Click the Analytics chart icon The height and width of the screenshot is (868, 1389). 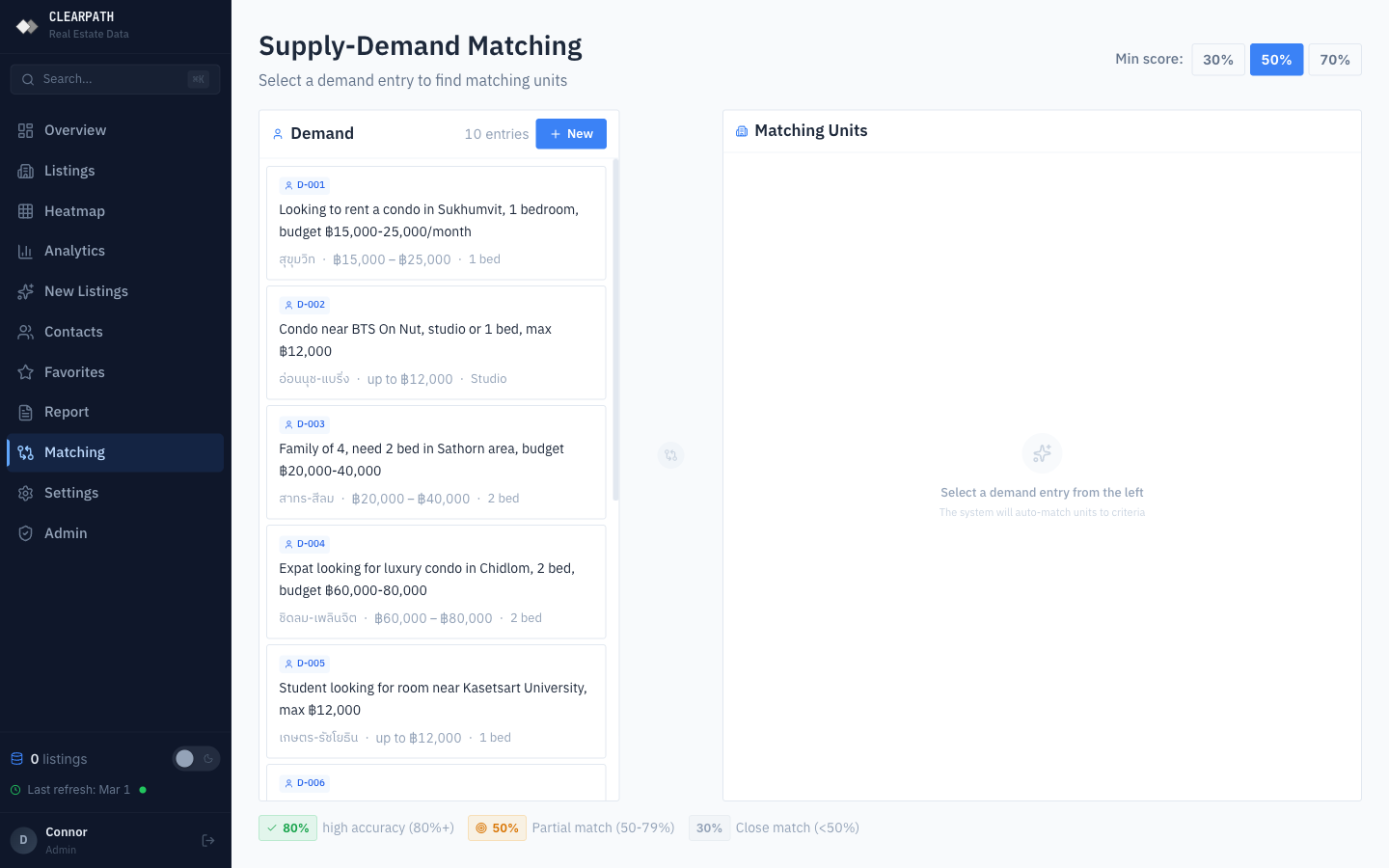(26, 252)
